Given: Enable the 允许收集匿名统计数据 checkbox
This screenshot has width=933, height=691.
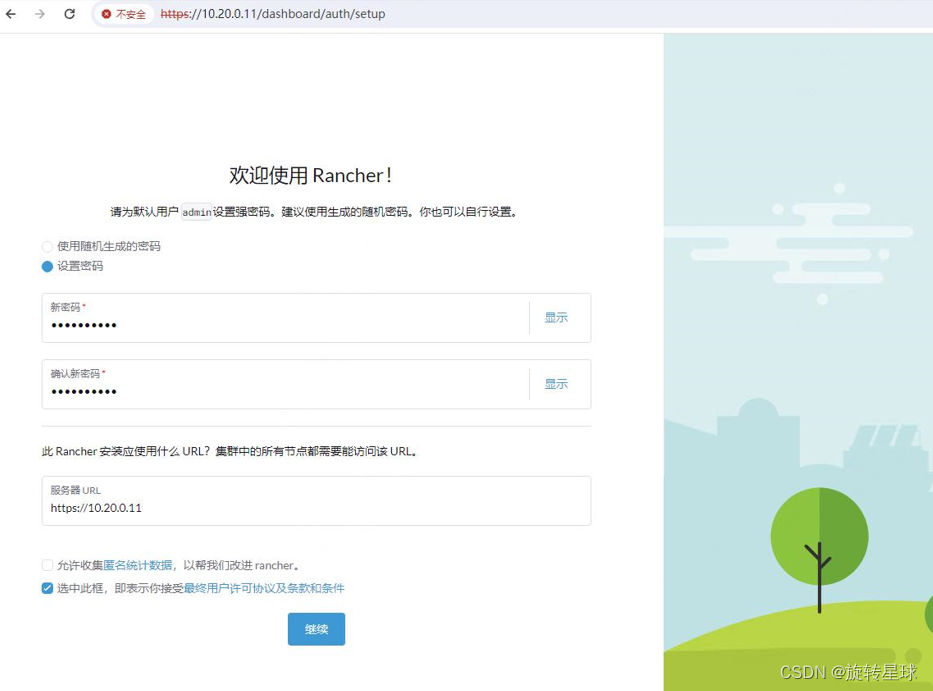Looking at the screenshot, I should pos(47,565).
